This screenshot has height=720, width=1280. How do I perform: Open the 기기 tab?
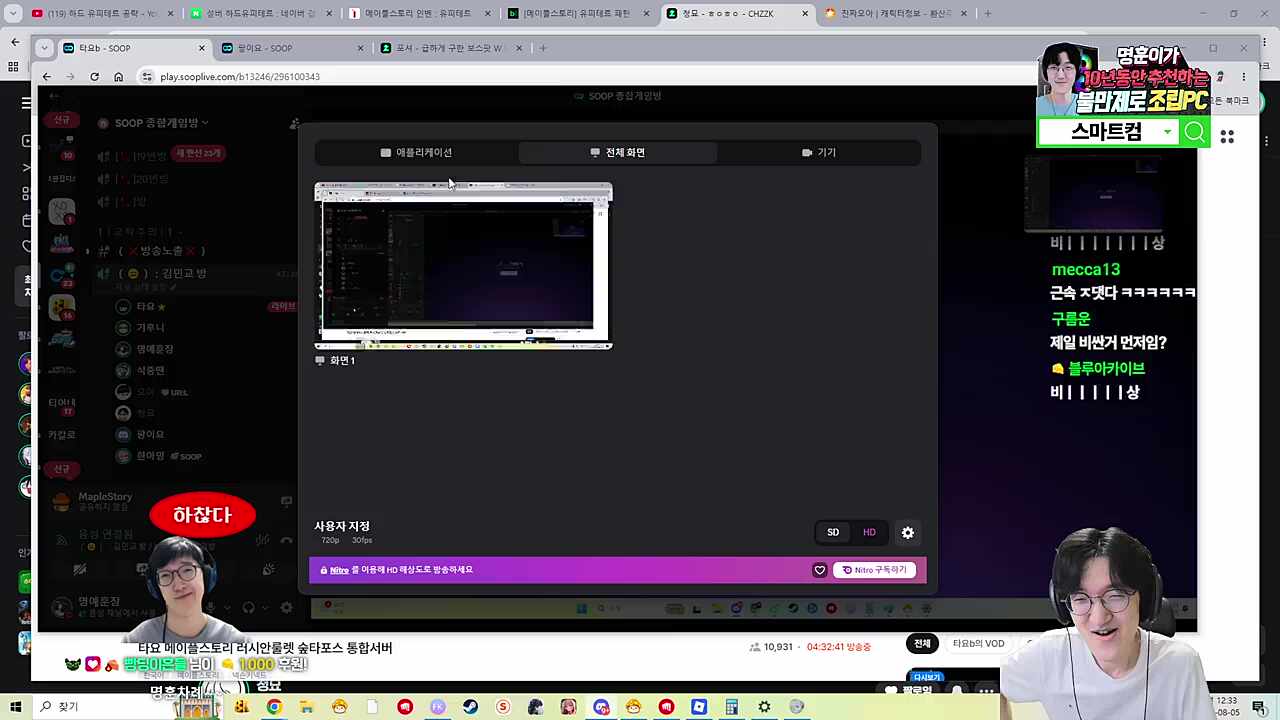(818, 152)
